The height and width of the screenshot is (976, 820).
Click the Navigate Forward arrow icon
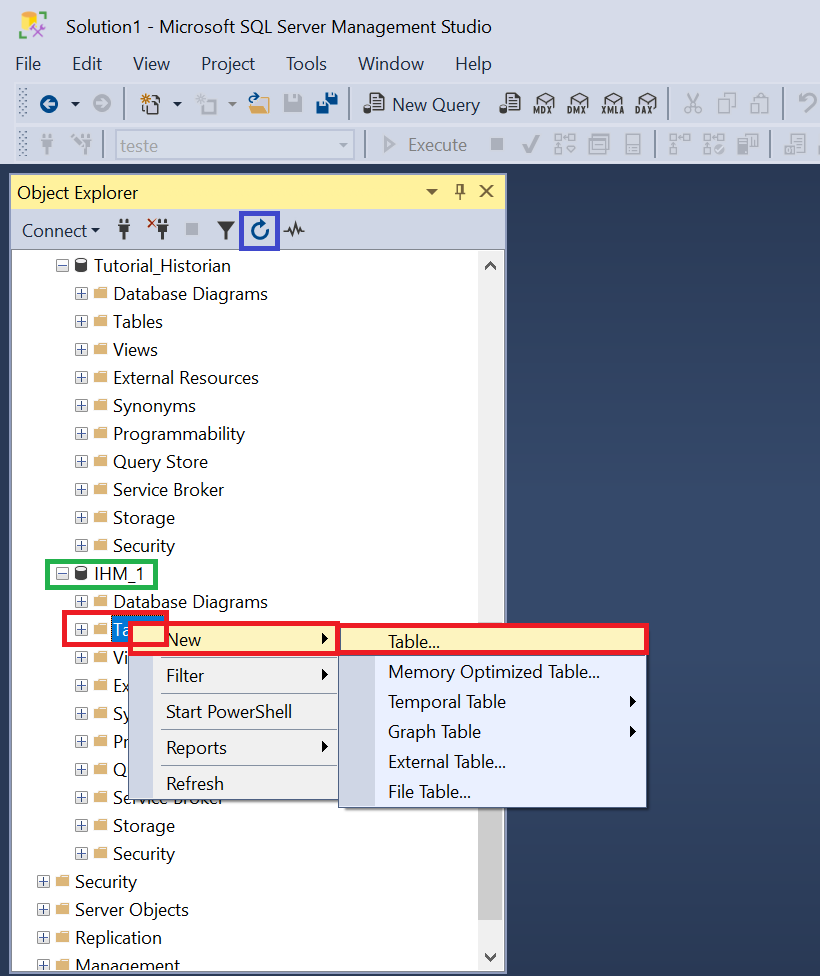coord(102,103)
